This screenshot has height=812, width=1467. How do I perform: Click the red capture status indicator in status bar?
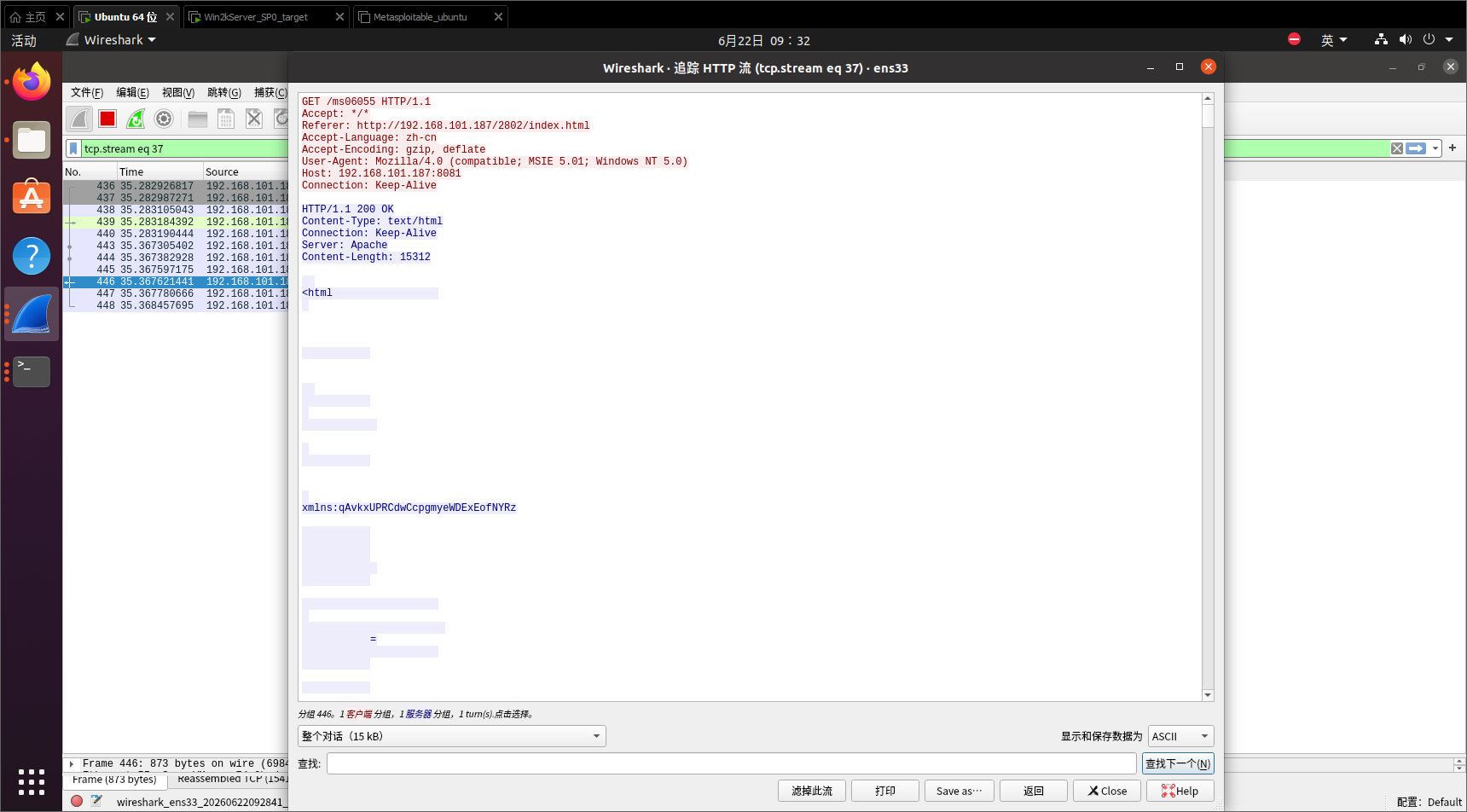pos(77,801)
